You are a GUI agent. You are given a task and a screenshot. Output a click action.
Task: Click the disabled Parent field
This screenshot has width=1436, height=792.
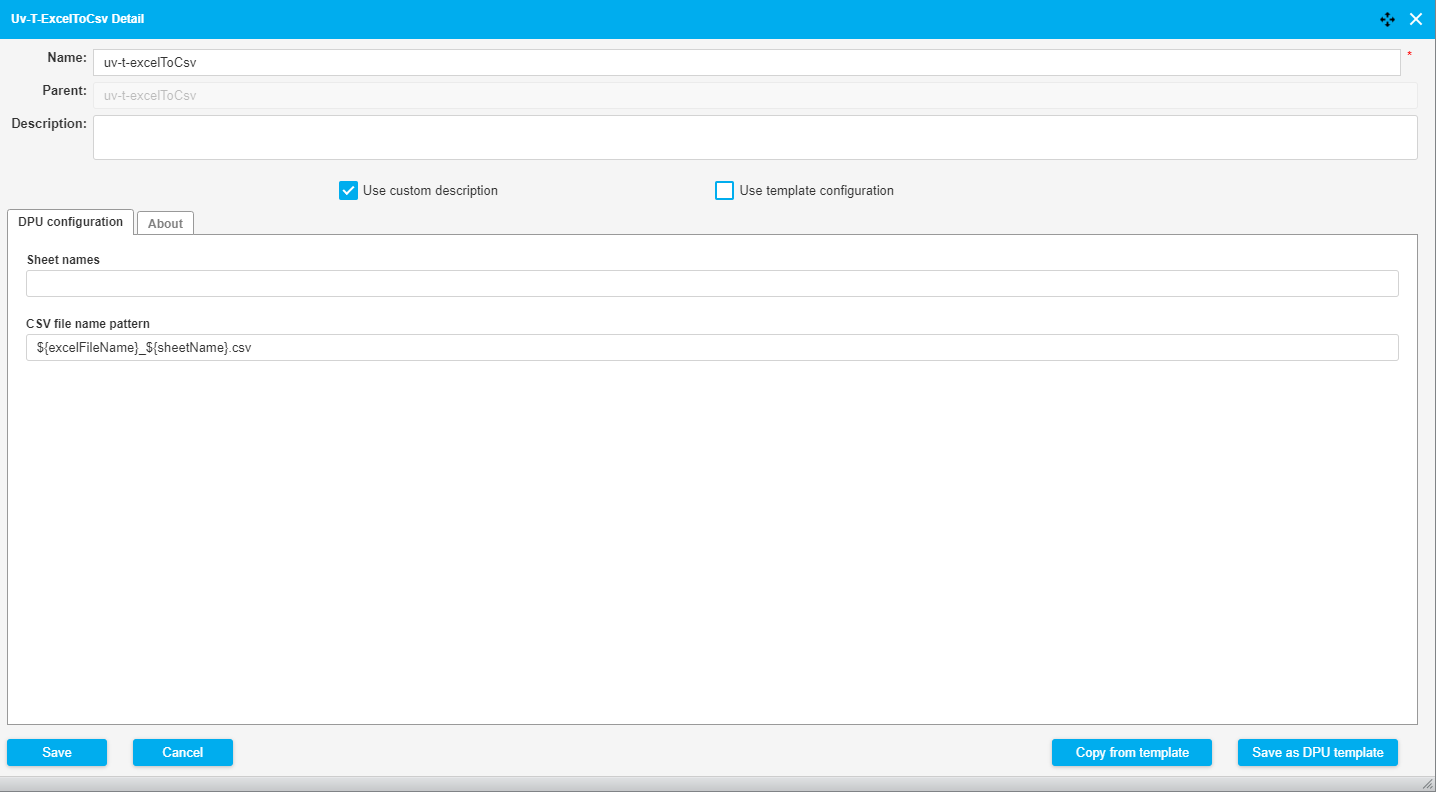754,96
